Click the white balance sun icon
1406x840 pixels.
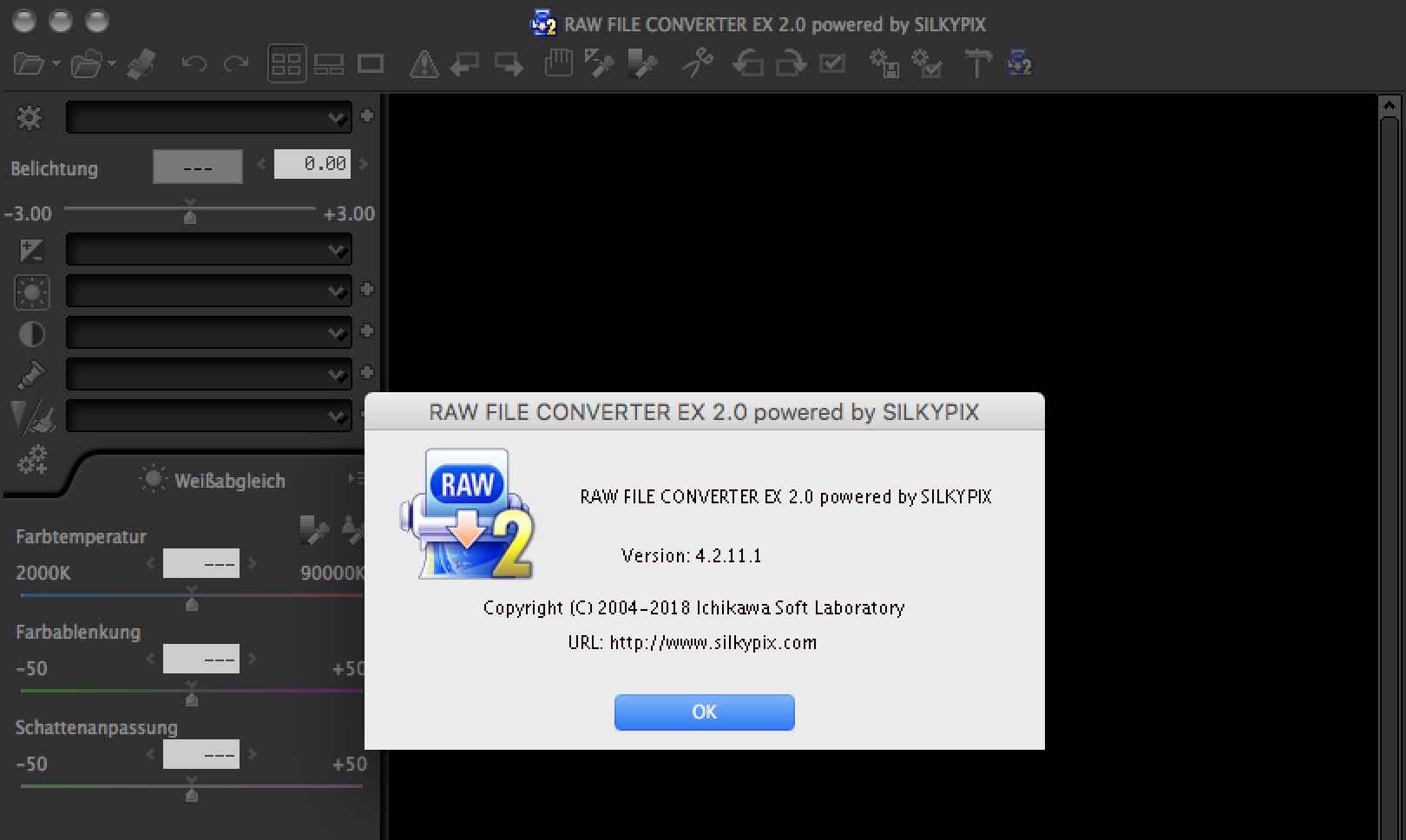tap(32, 292)
